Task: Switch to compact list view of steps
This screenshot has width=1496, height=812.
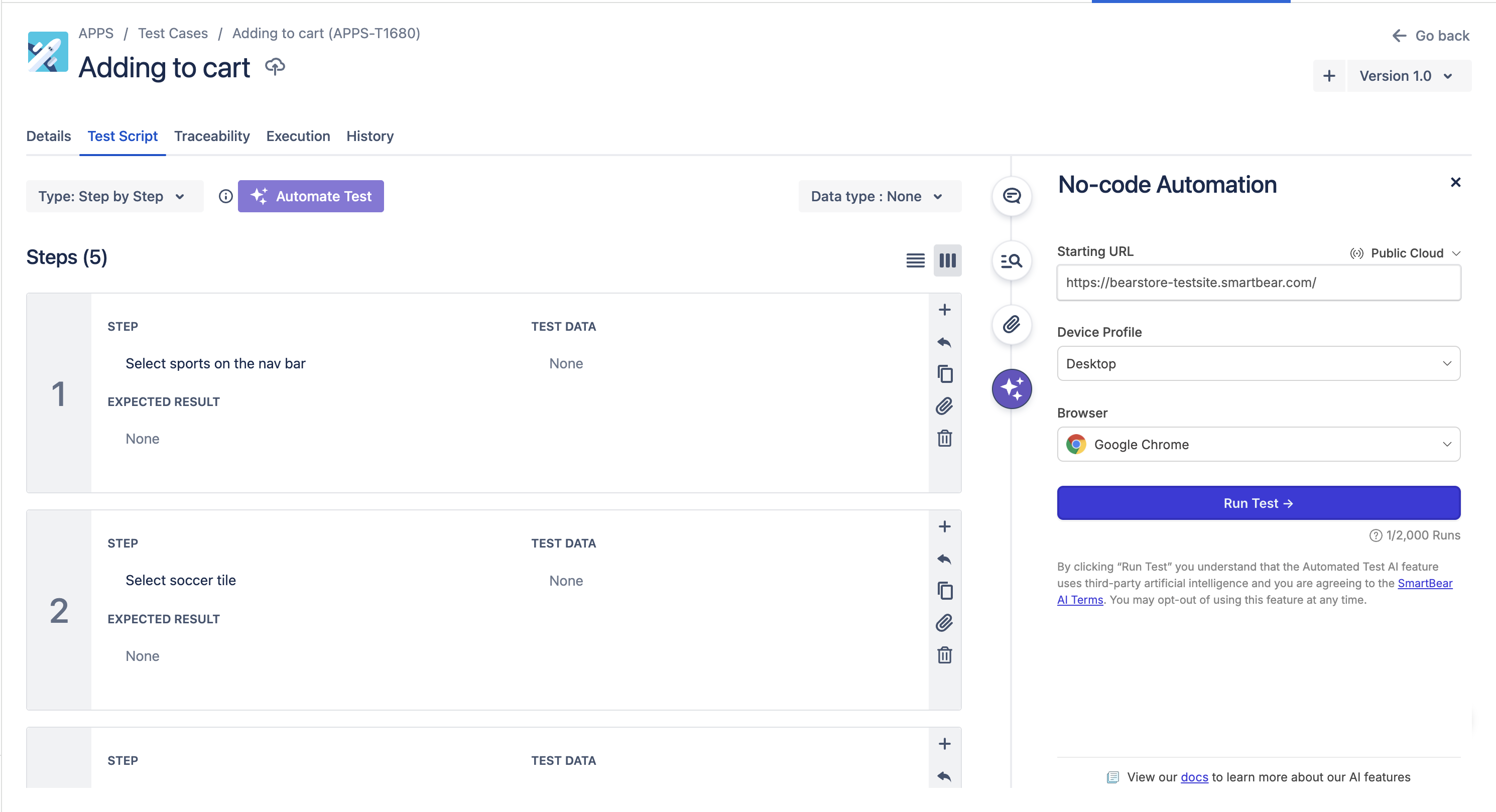Action: coord(915,260)
